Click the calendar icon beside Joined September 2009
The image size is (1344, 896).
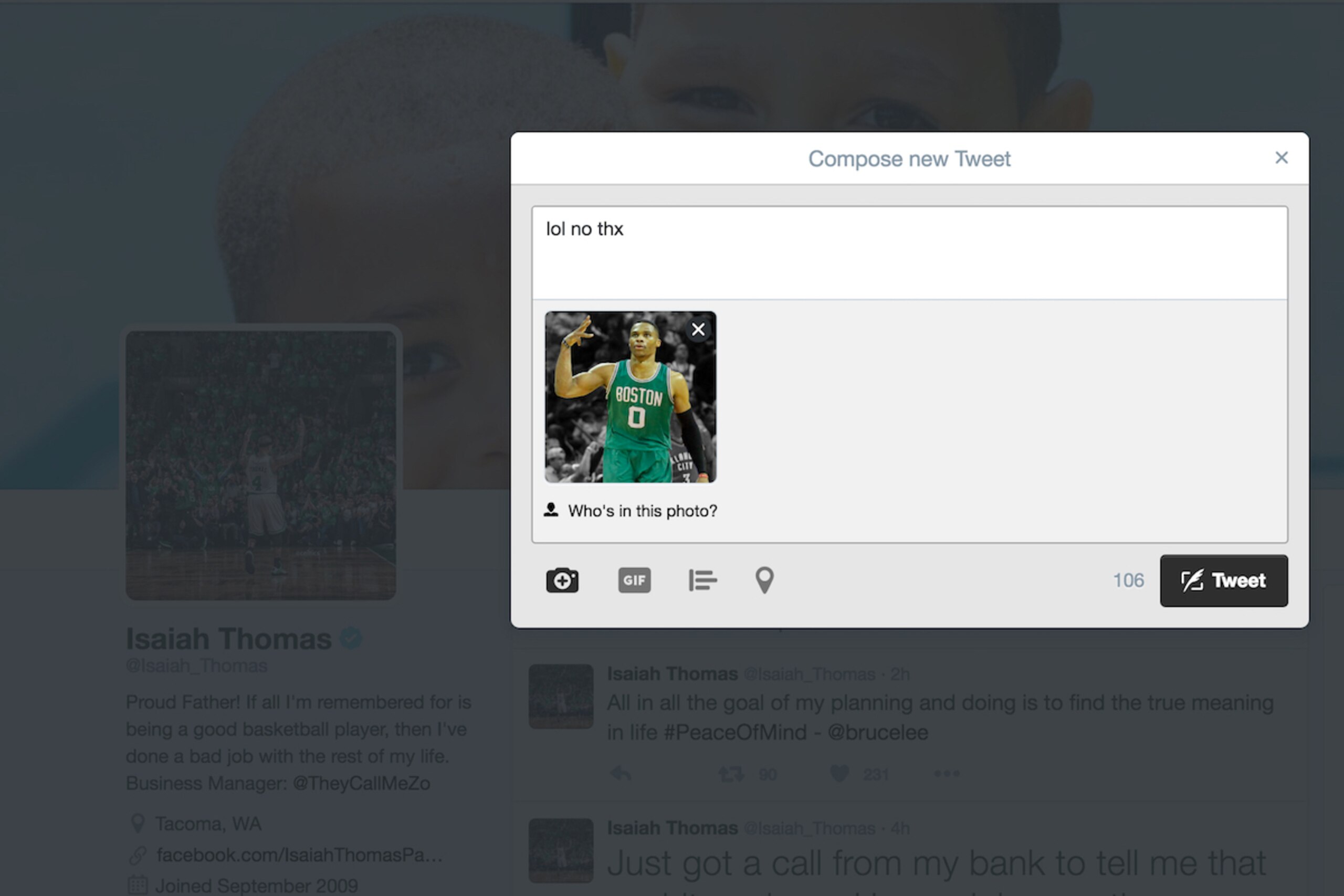(137, 885)
